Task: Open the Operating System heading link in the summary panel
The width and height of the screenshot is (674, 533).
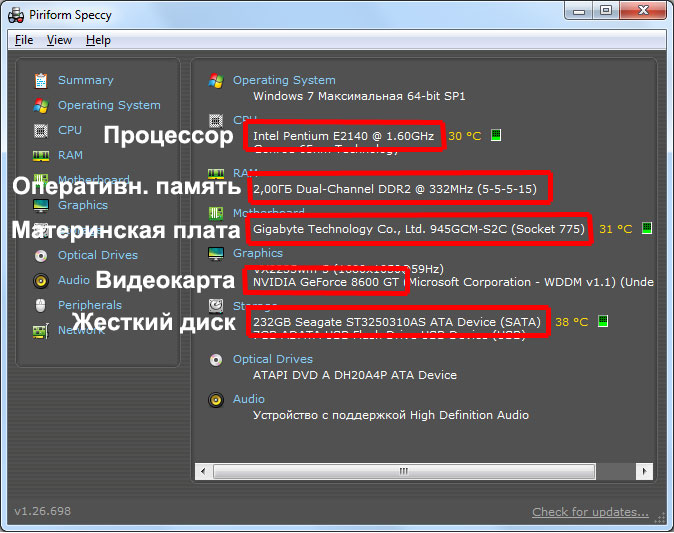Action: pos(284,80)
